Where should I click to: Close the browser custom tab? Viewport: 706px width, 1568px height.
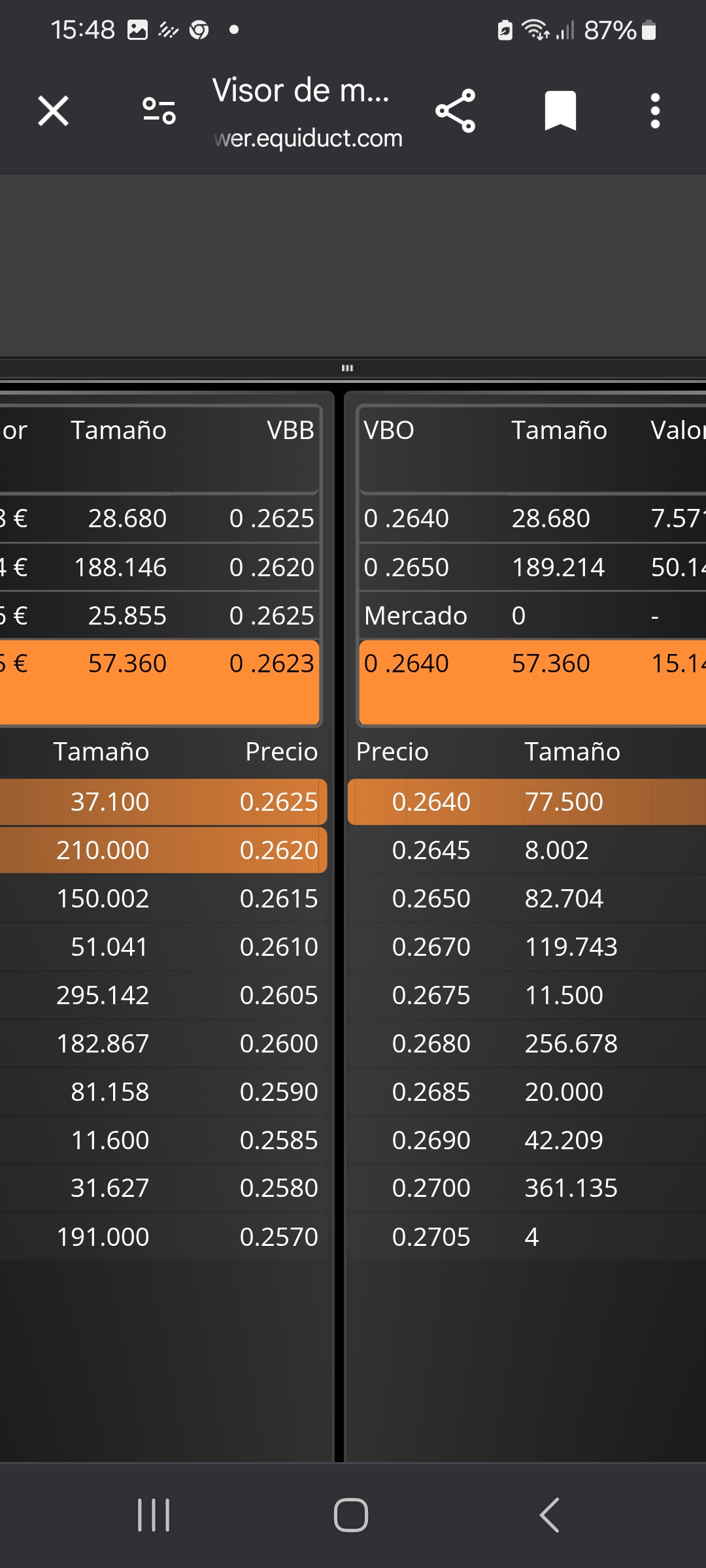[x=54, y=110]
